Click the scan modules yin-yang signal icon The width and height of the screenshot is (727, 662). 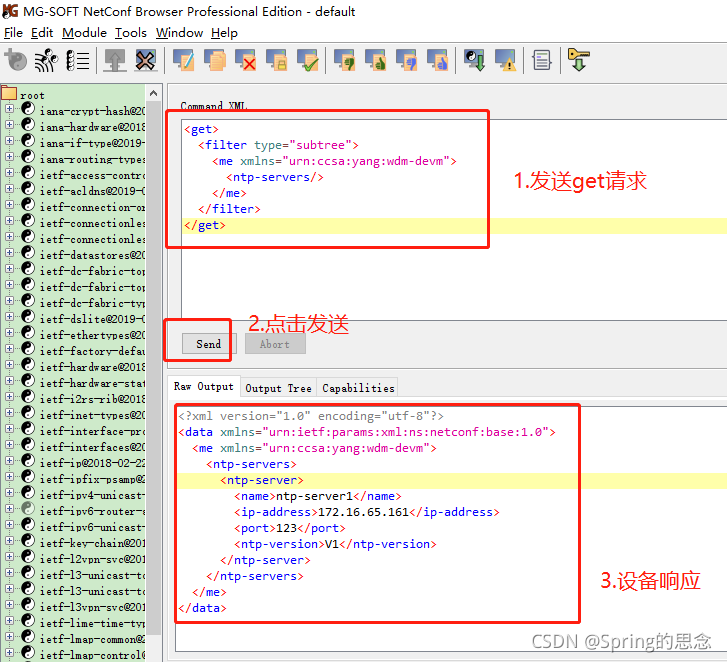[47, 60]
